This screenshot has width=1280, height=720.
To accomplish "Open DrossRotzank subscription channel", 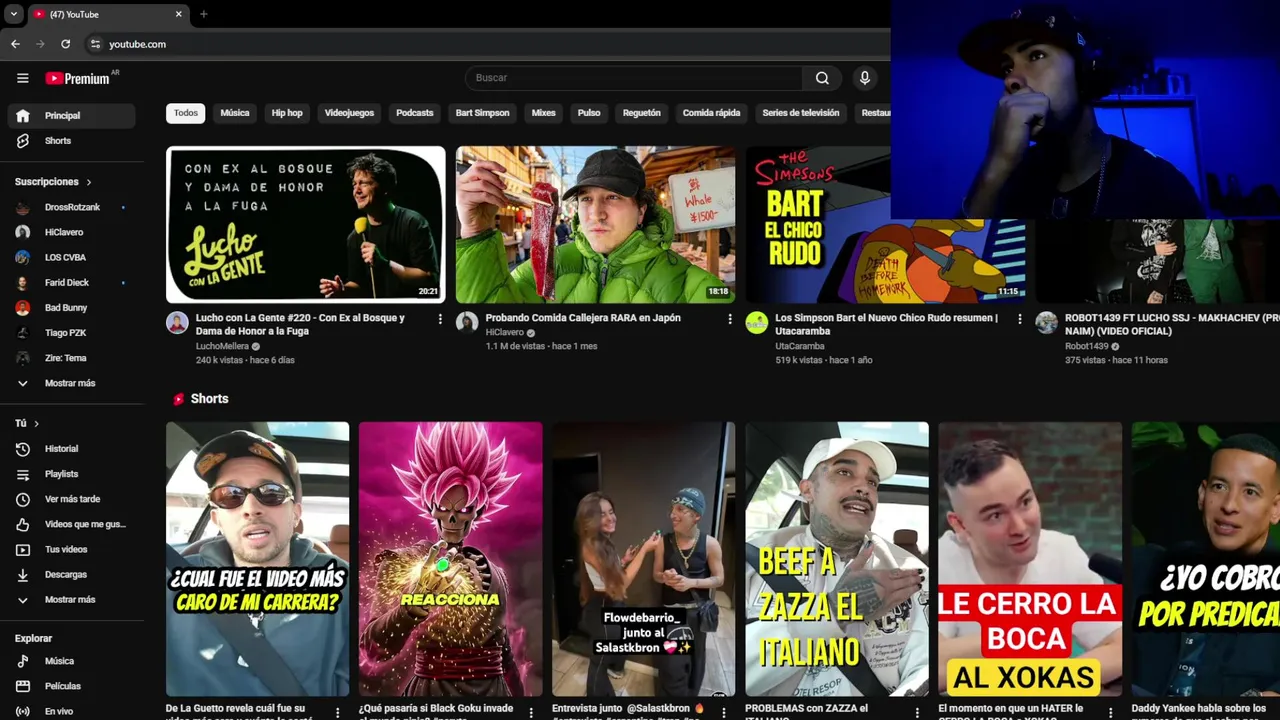I will [x=70, y=207].
